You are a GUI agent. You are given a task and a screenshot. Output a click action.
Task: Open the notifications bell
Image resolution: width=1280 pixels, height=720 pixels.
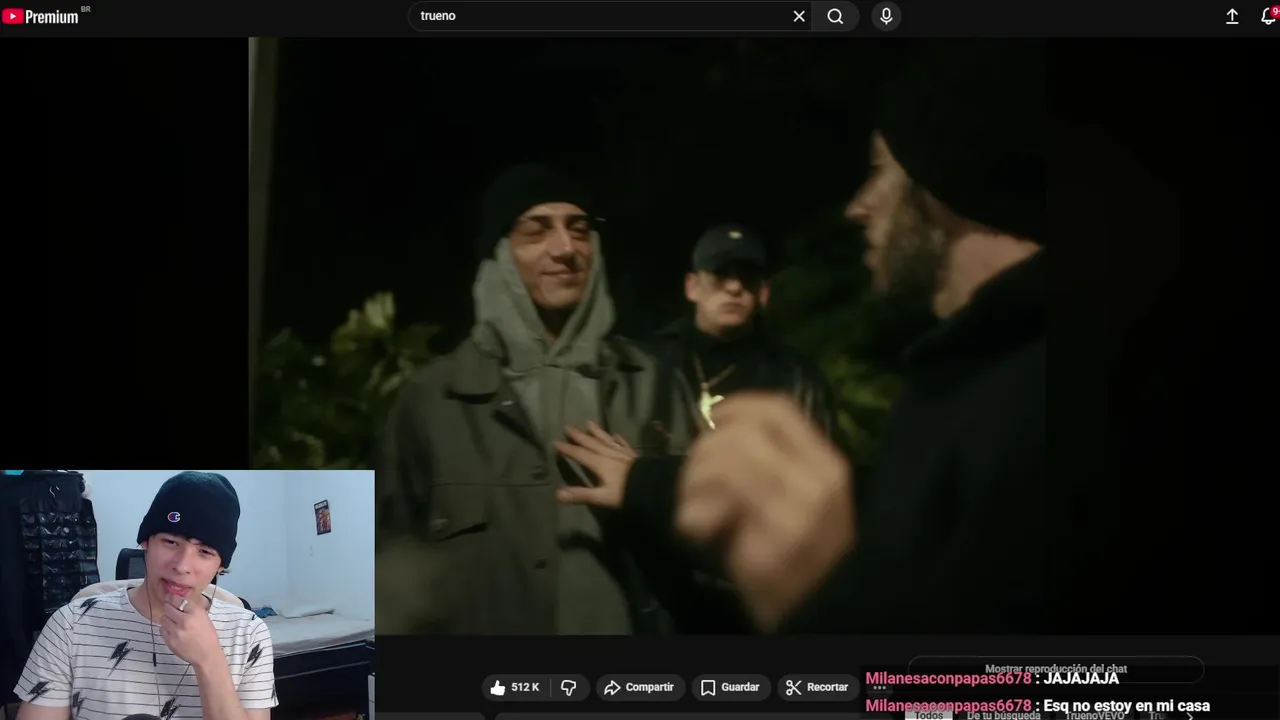click(1268, 16)
